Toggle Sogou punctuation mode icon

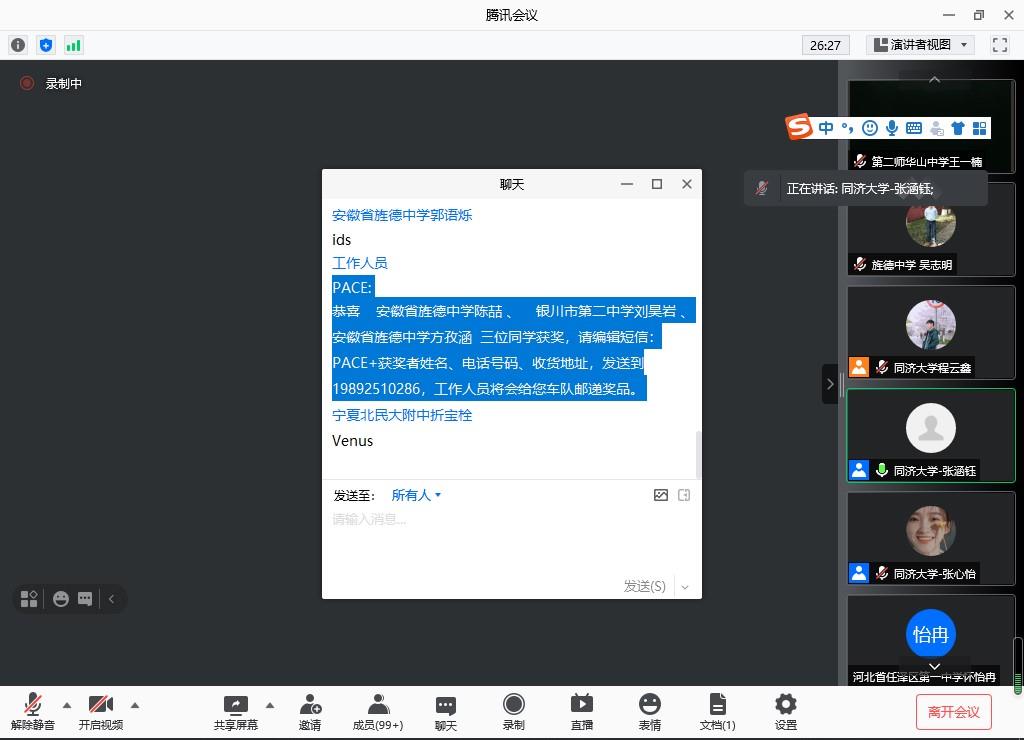pyautogui.click(x=848, y=128)
